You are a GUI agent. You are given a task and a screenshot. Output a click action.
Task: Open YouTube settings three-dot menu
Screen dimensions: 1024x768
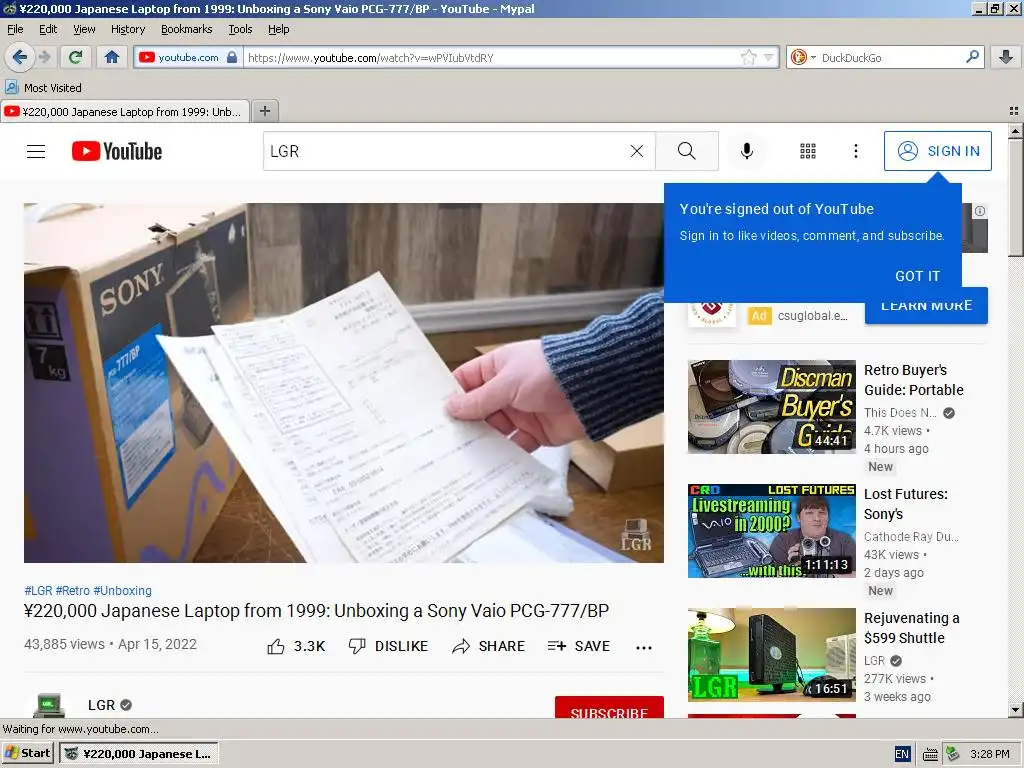tap(856, 152)
